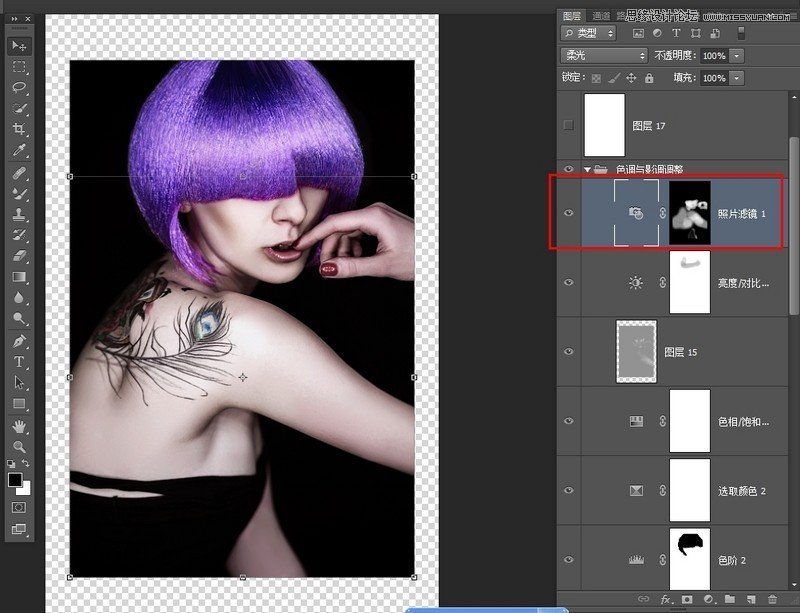Click the Create new layer icon

pyautogui.click(x=754, y=601)
